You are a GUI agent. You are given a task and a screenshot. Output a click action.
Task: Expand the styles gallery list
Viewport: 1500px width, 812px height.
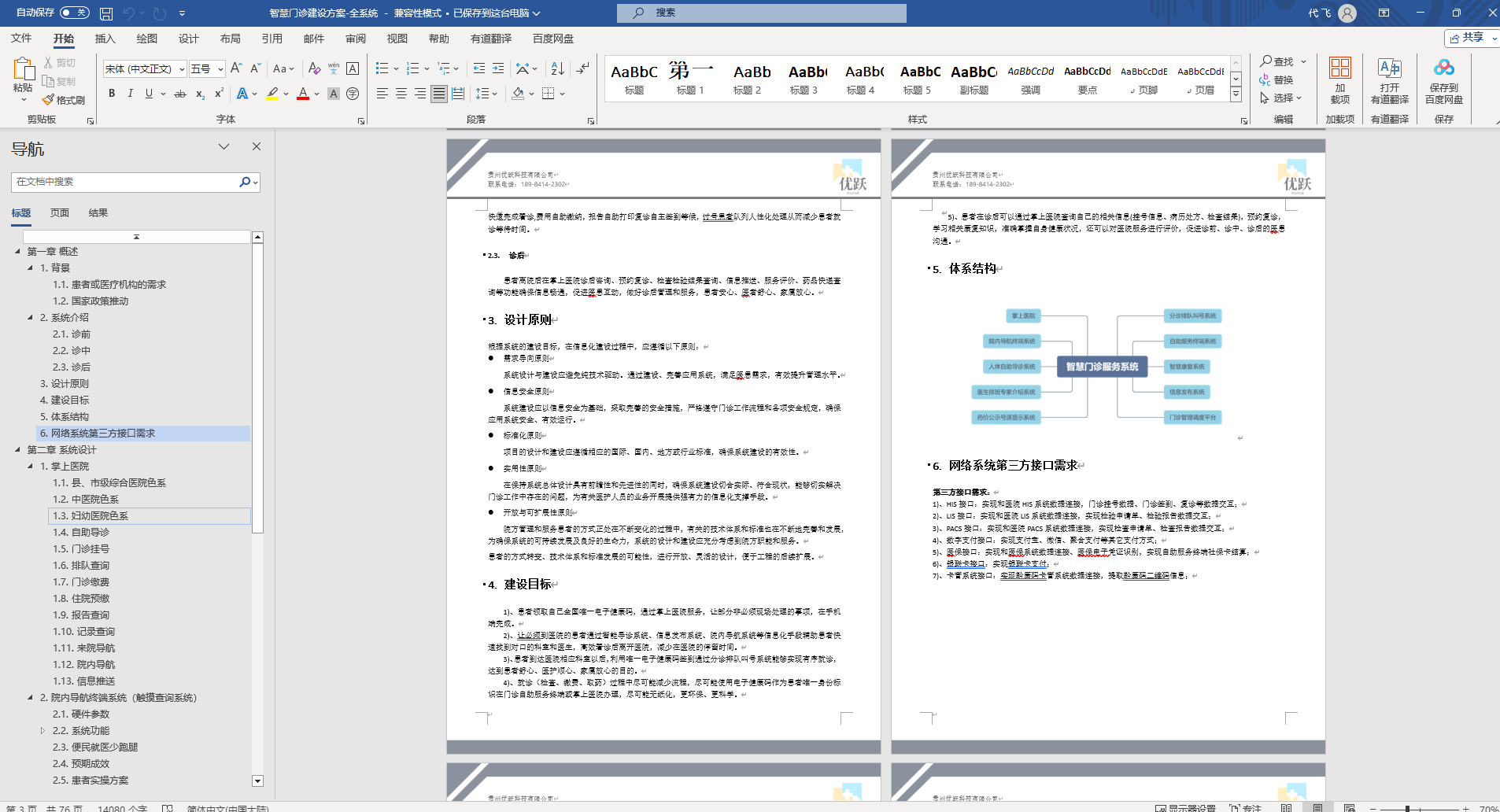tap(1236, 94)
